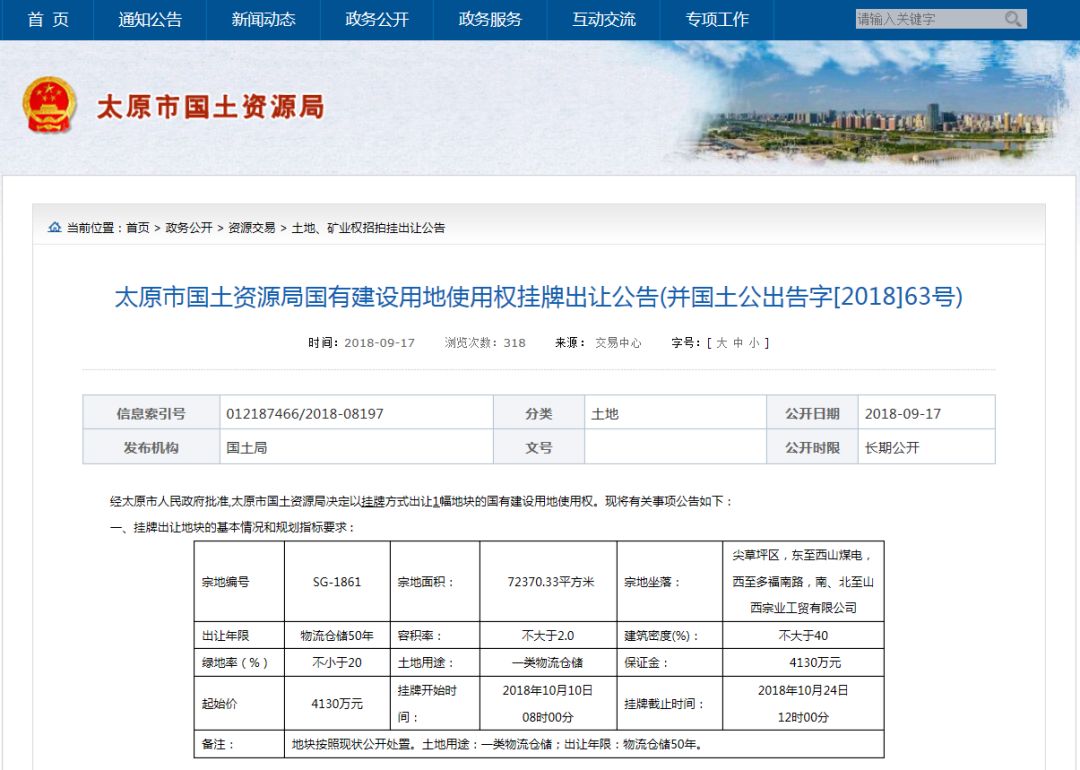The width and height of the screenshot is (1080, 770).
Task: Click the 首页 breadcrumb link
Action: (x=138, y=228)
